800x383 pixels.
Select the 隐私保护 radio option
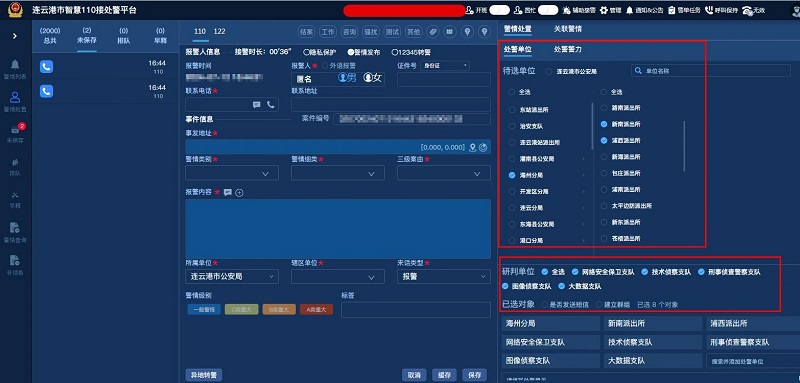(306, 52)
